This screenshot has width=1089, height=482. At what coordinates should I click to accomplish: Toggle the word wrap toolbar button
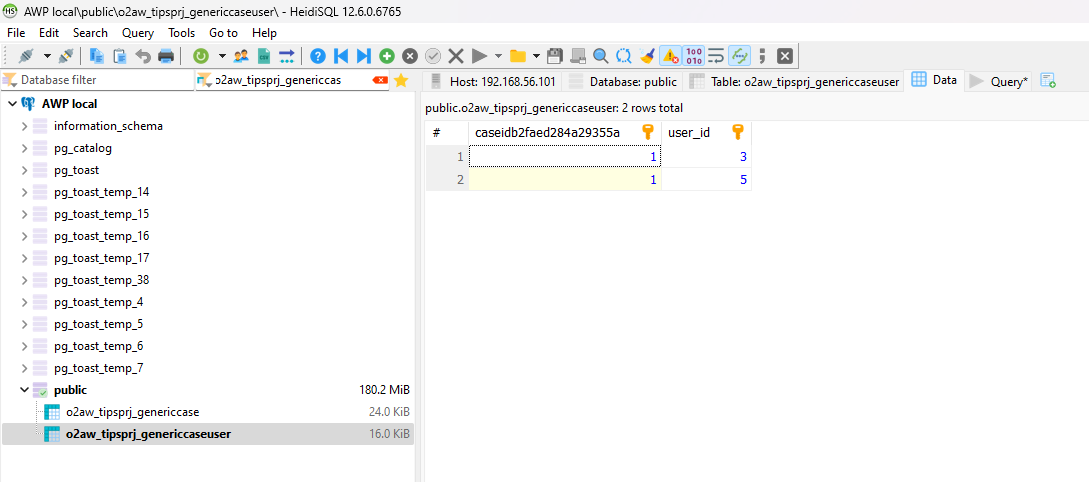(716, 56)
